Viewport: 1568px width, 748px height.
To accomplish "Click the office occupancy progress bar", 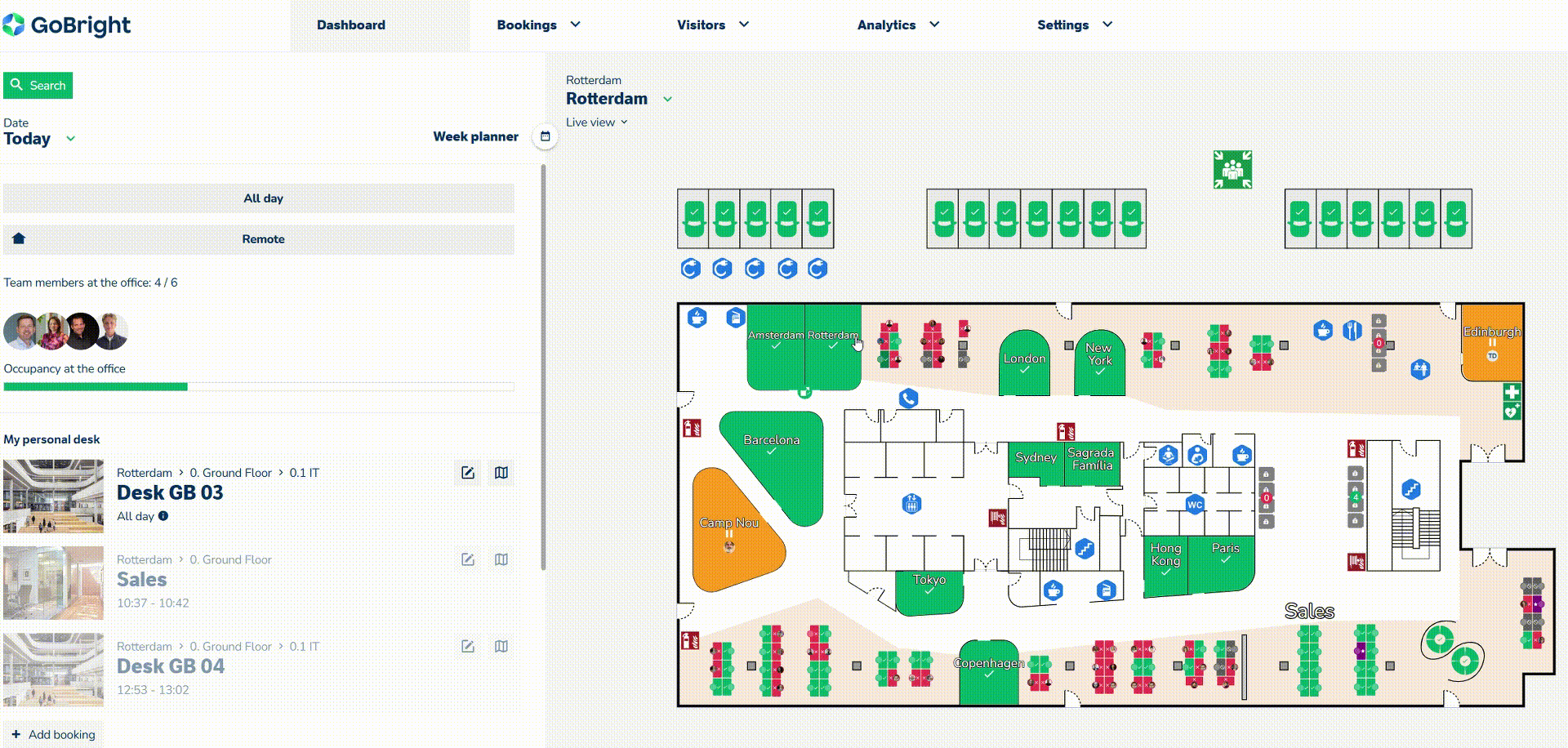I will click(x=259, y=387).
